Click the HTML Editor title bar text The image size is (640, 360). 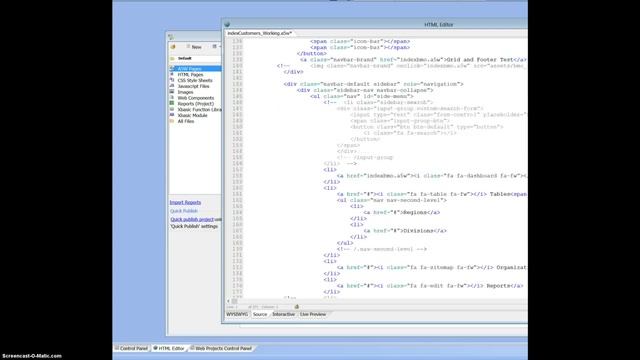[x=438, y=24]
